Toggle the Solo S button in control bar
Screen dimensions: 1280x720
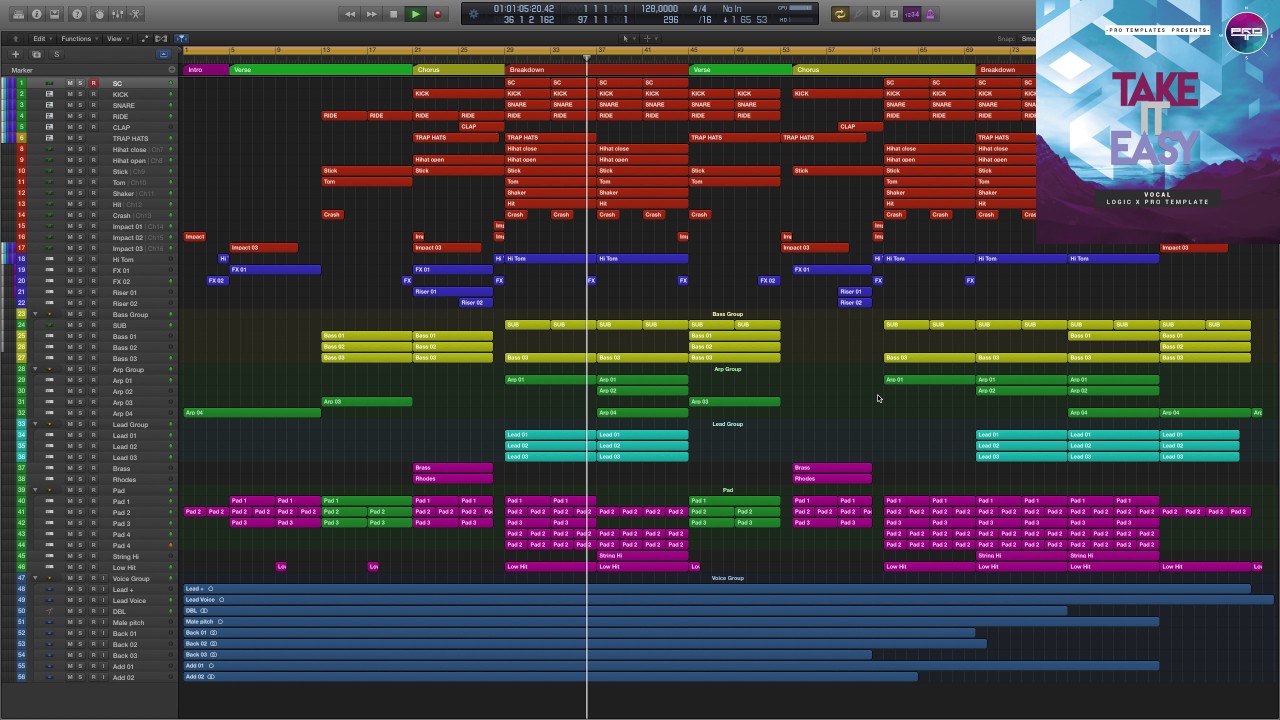894,14
